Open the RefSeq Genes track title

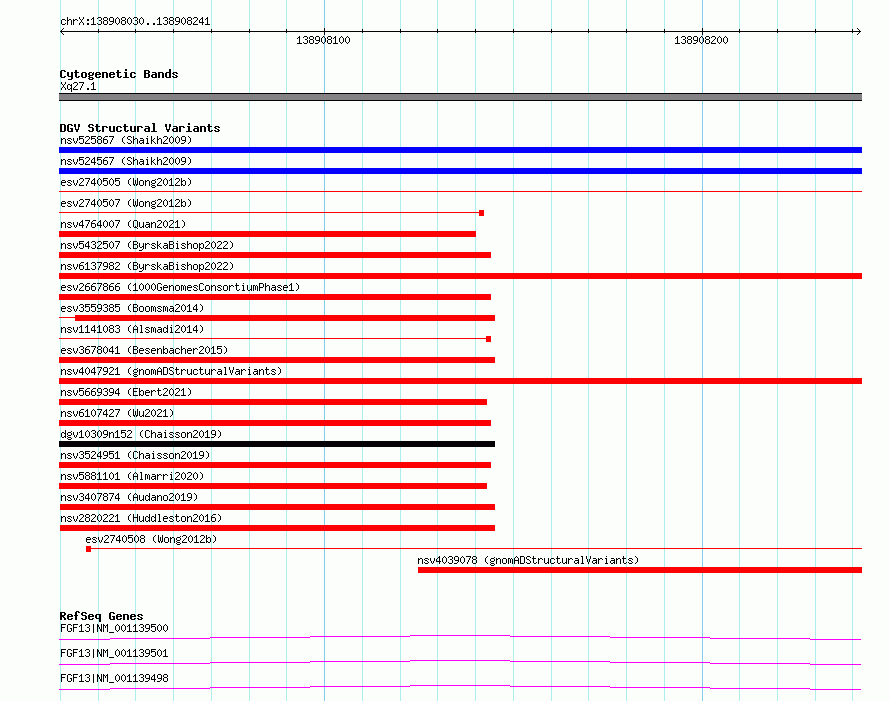tap(101, 616)
